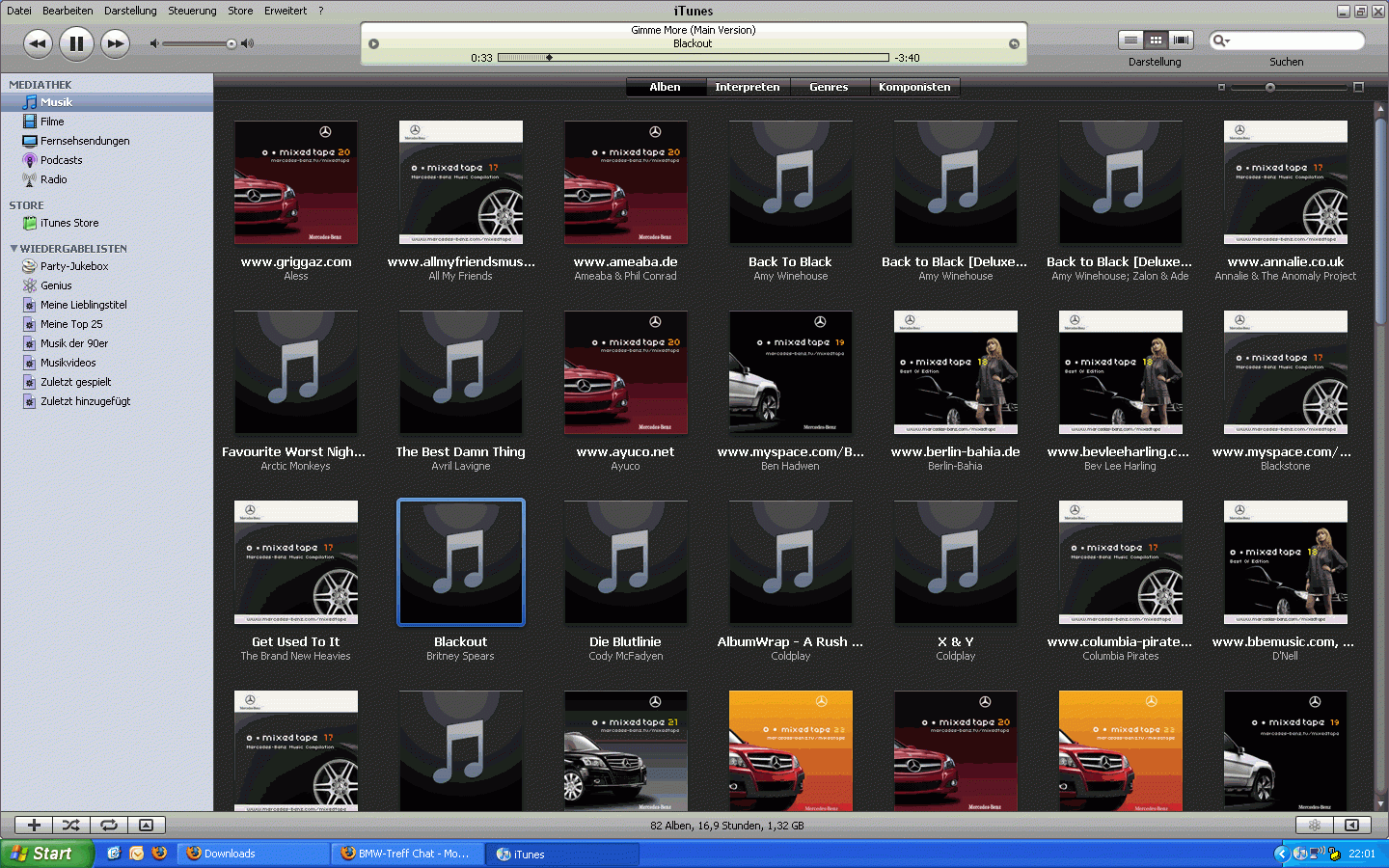
Task: Create a new playlist with plus button
Action: click(x=34, y=826)
